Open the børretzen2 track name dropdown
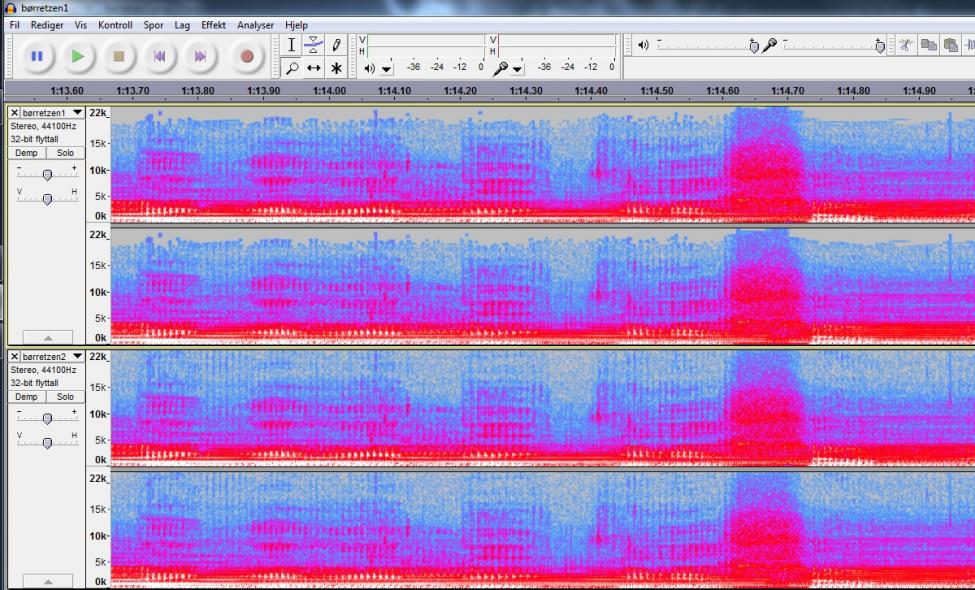Image resolution: width=975 pixels, height=590 pixels. [x=77, y=357]
